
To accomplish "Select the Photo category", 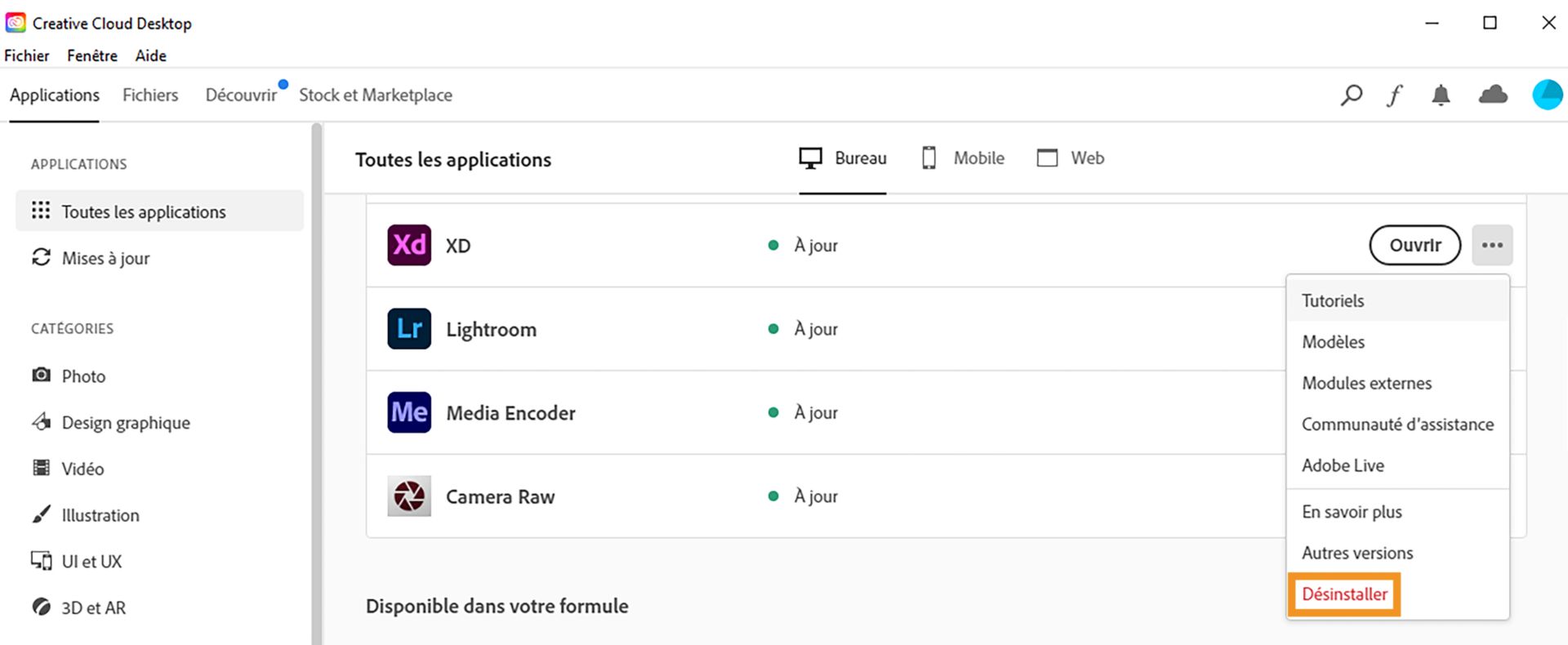I will (83, 376).
